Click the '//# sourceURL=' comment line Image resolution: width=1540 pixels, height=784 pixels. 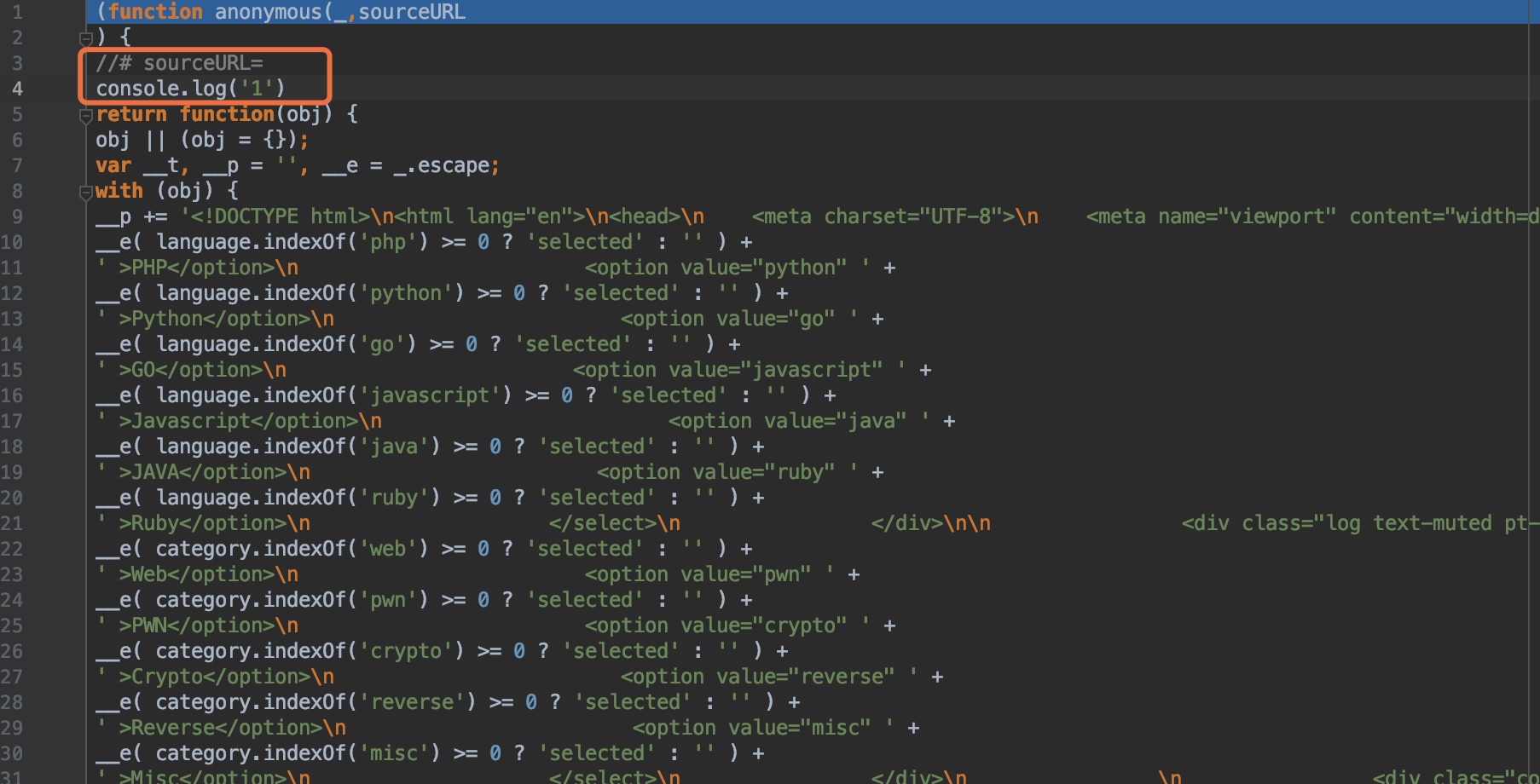click(179, 63)
